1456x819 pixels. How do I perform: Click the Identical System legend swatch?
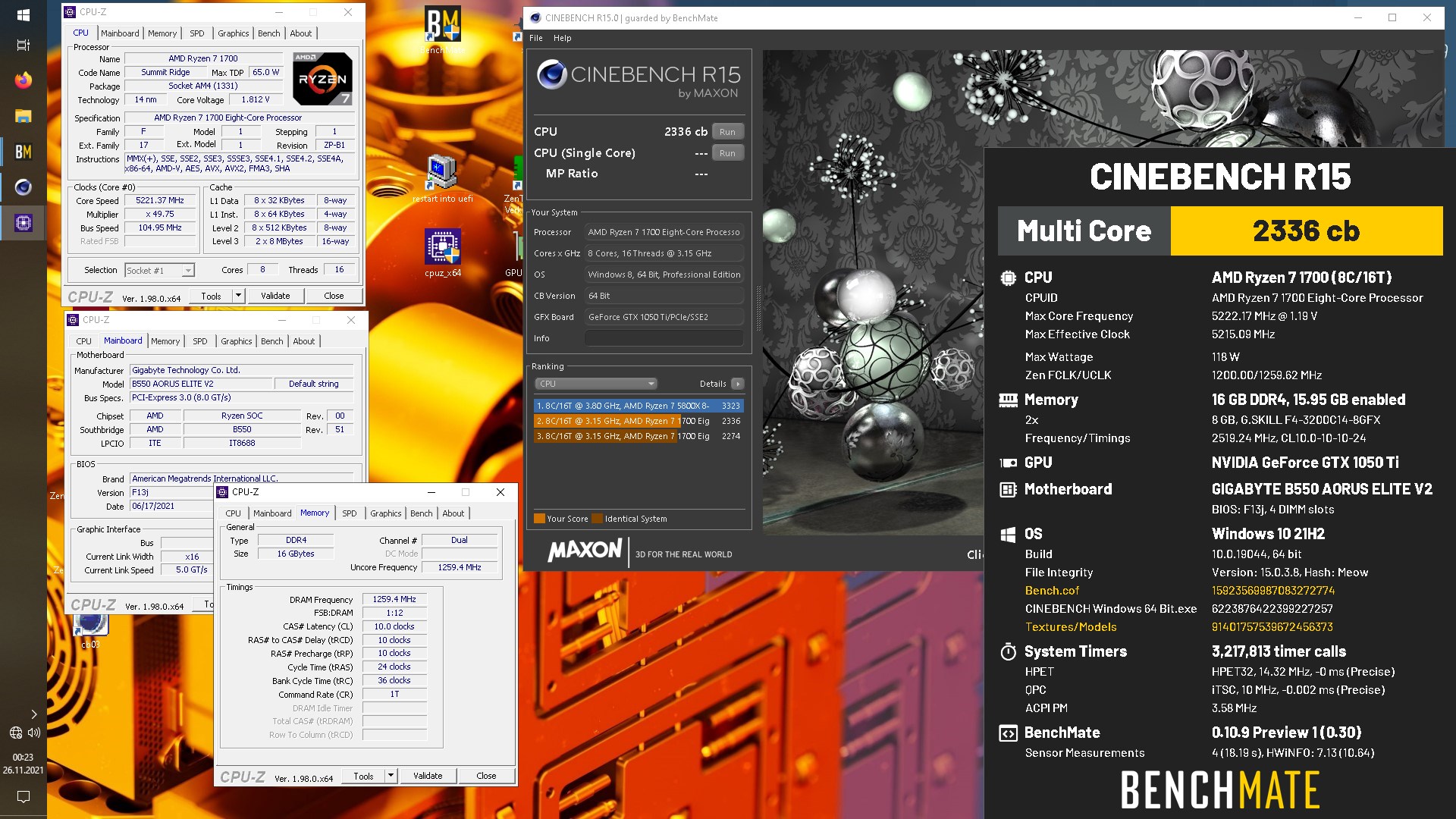[598, 519]
